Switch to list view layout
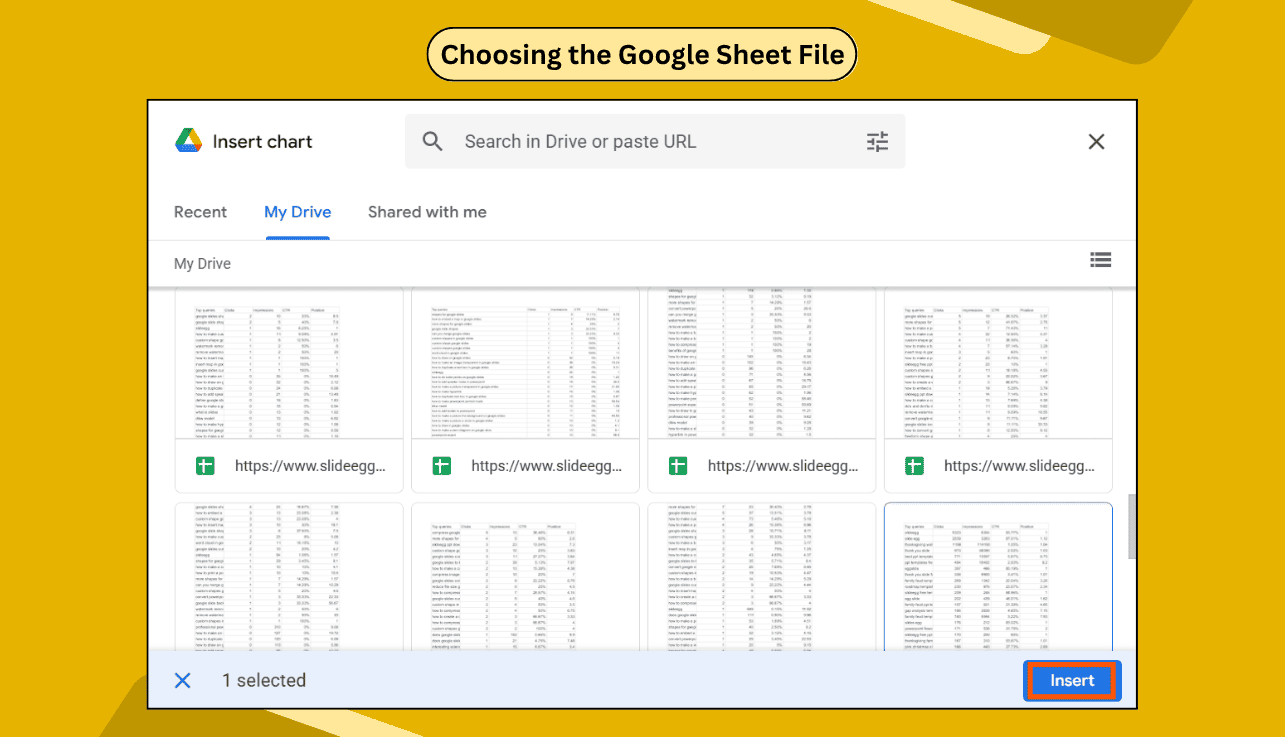 pos(1100,260)
